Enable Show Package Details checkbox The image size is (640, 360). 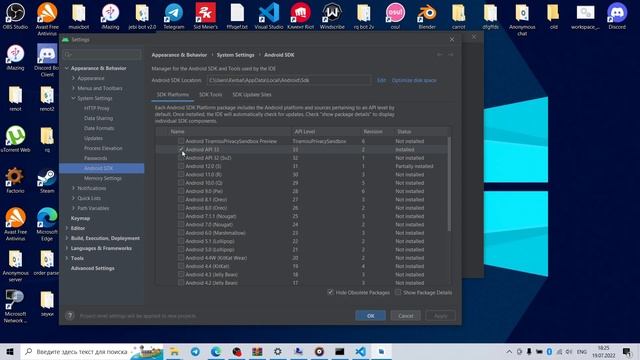pyautogui.click(x=398, y=292)
